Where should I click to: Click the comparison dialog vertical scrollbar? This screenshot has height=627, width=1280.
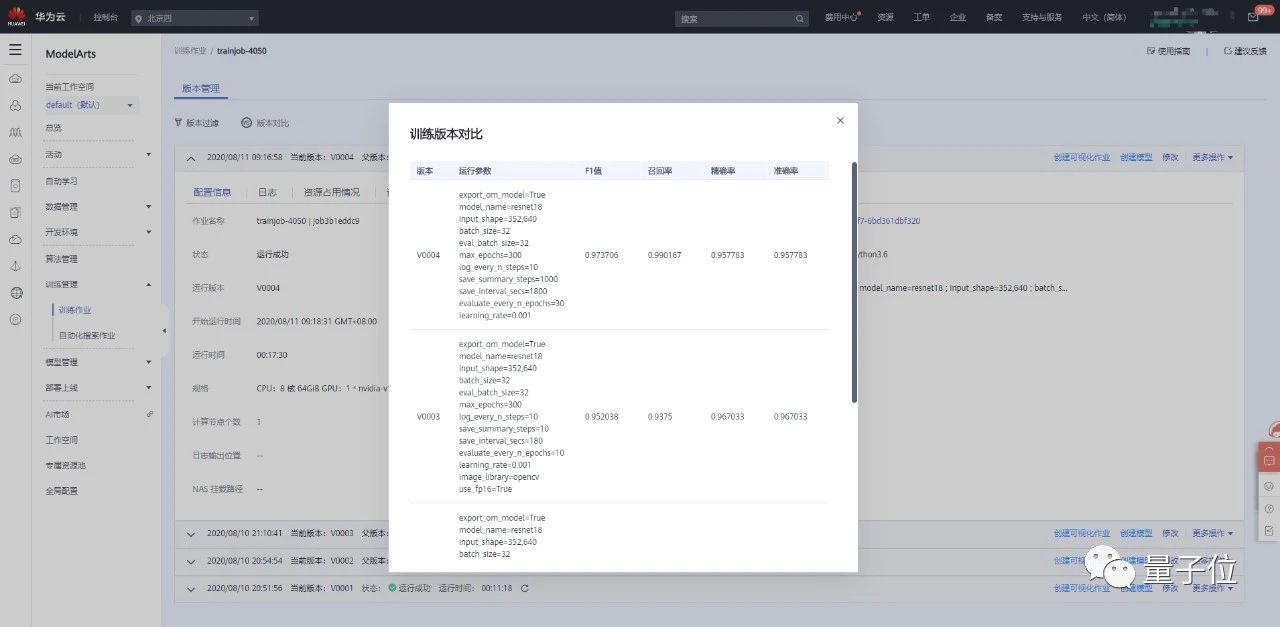point(854,283)
